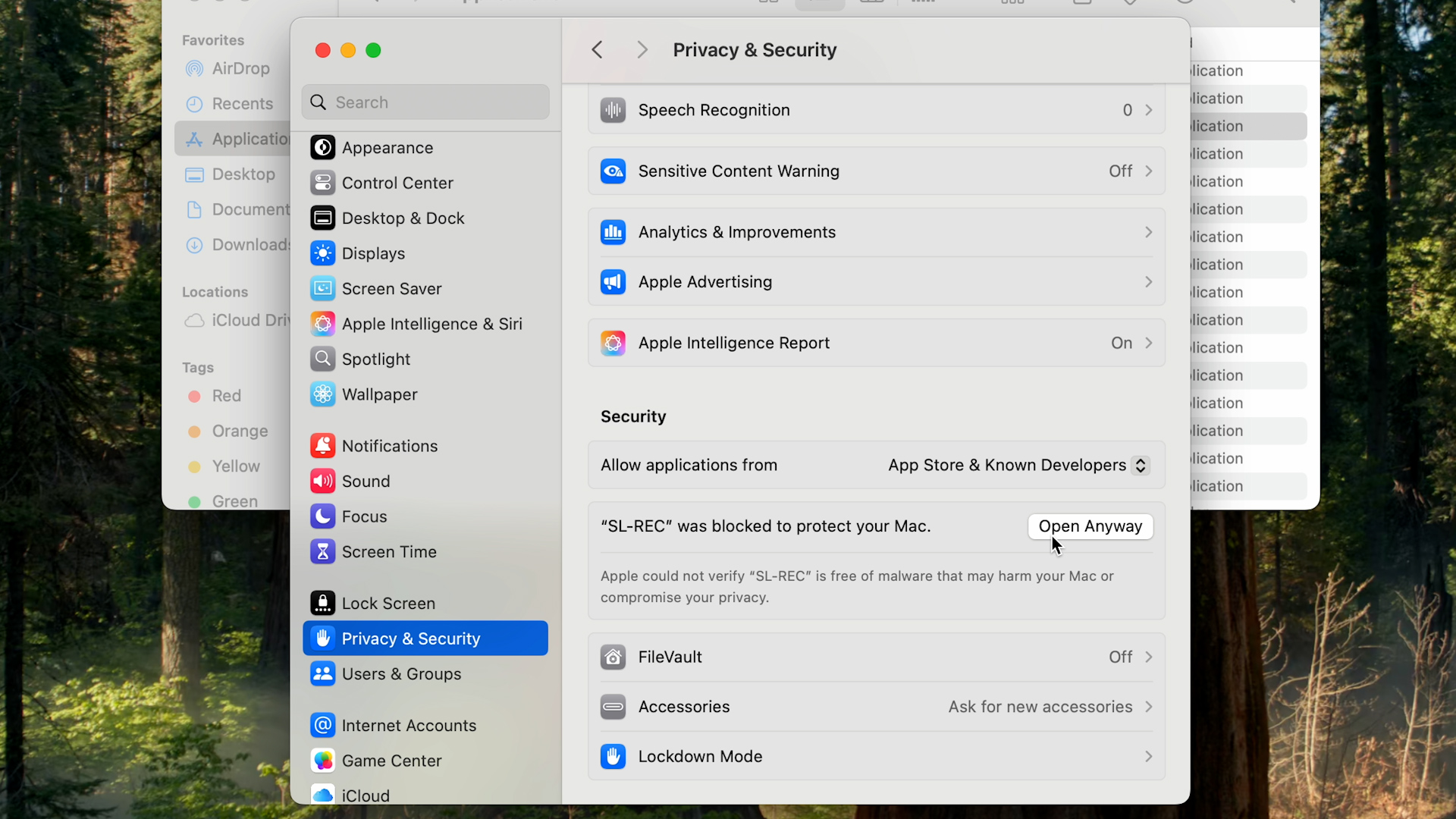The width and height of the screenshot is (1456, 819).
Task: Click the Speech Recognition waveform icon
Action: pyautogui.click(x=613, y=110)
